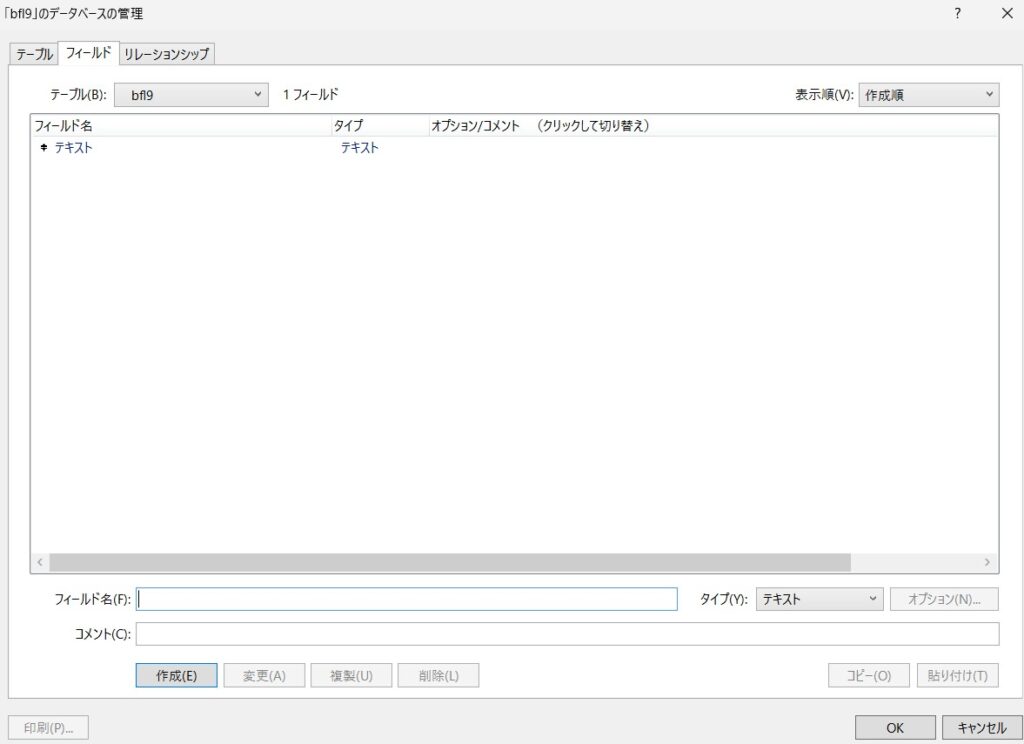Confirm with the OK button
This screenshot has width=1024, height=744.
895,728
